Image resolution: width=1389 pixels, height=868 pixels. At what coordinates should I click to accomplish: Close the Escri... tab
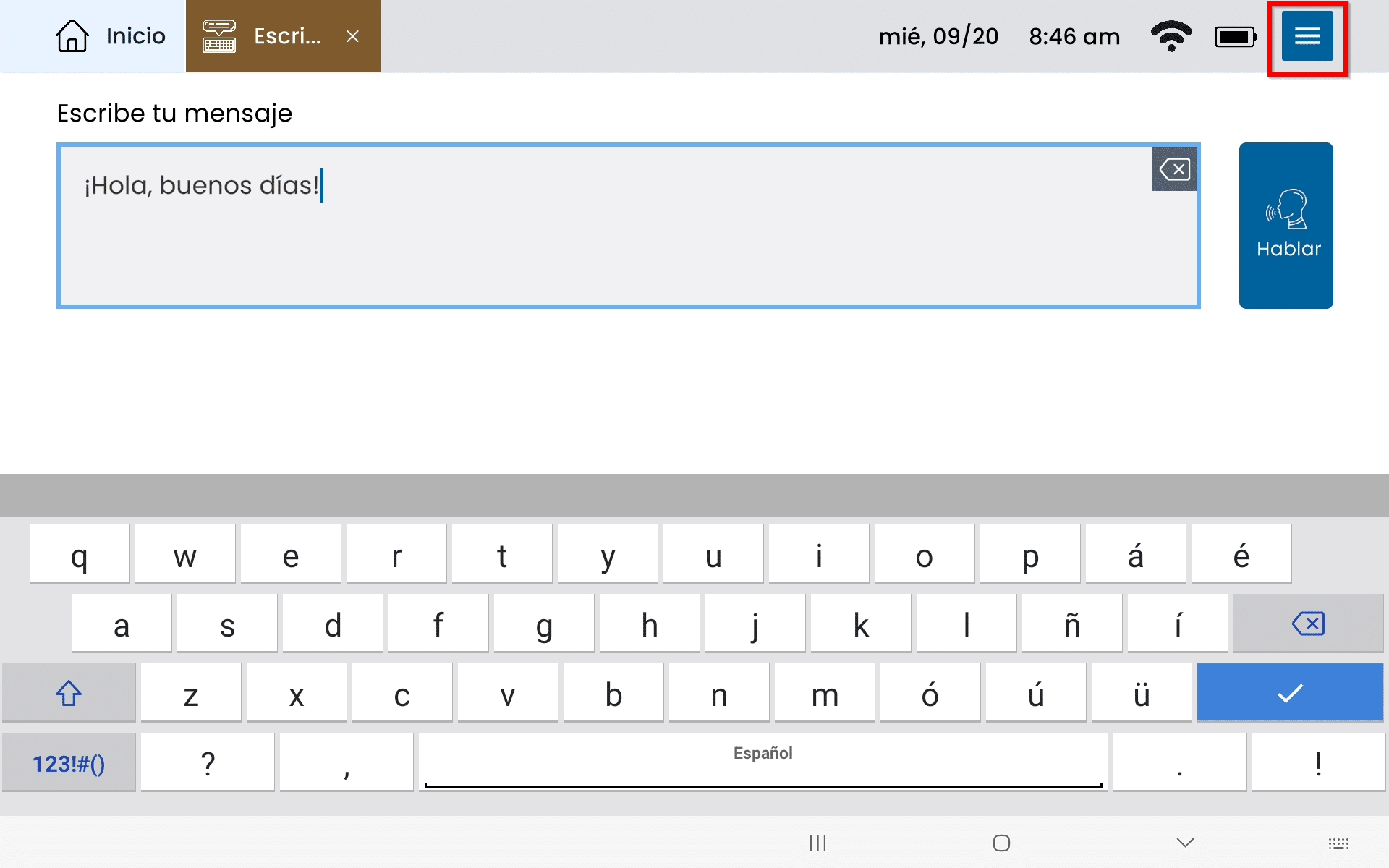[352, 36]
